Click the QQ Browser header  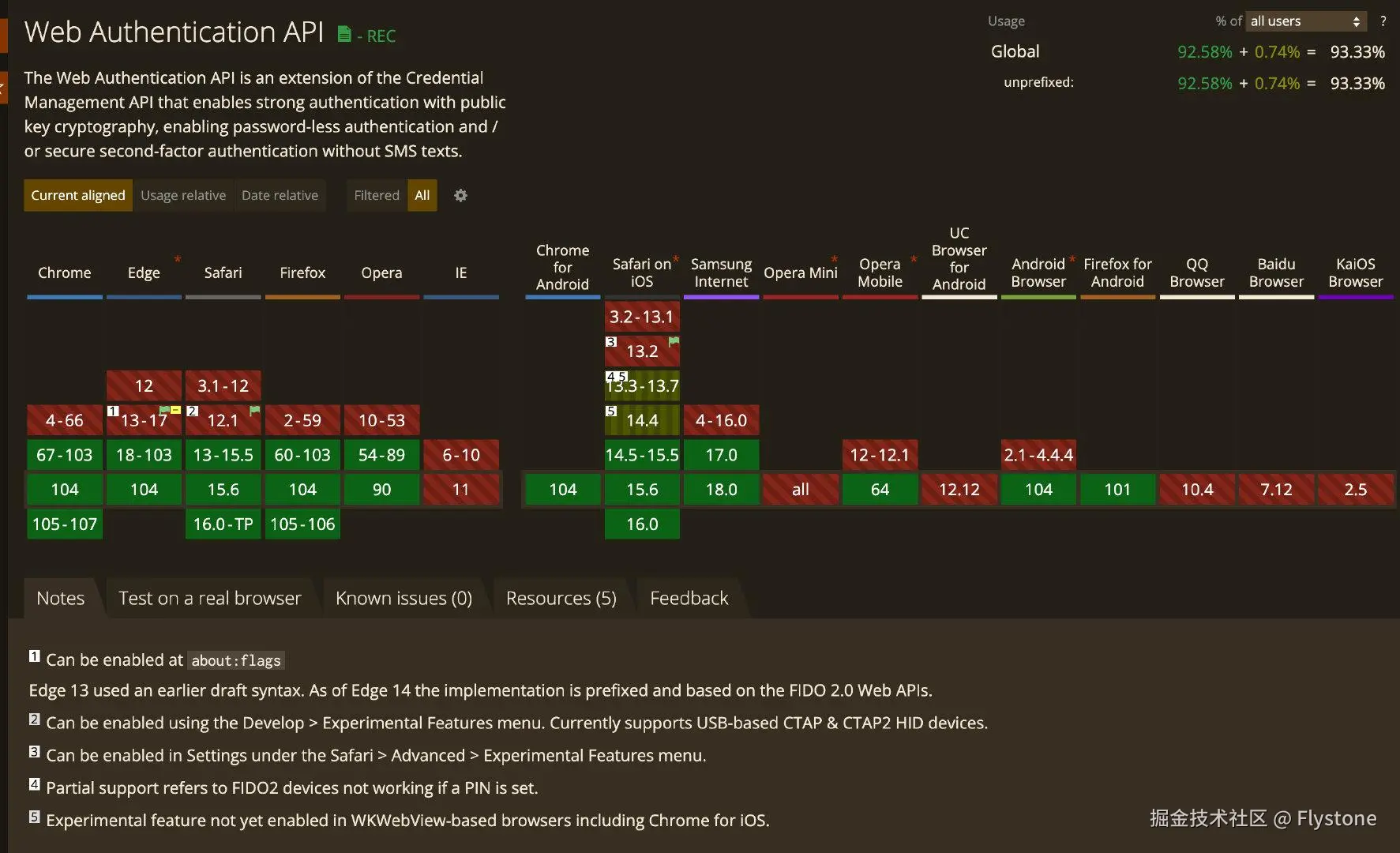tap(1197, 272)
